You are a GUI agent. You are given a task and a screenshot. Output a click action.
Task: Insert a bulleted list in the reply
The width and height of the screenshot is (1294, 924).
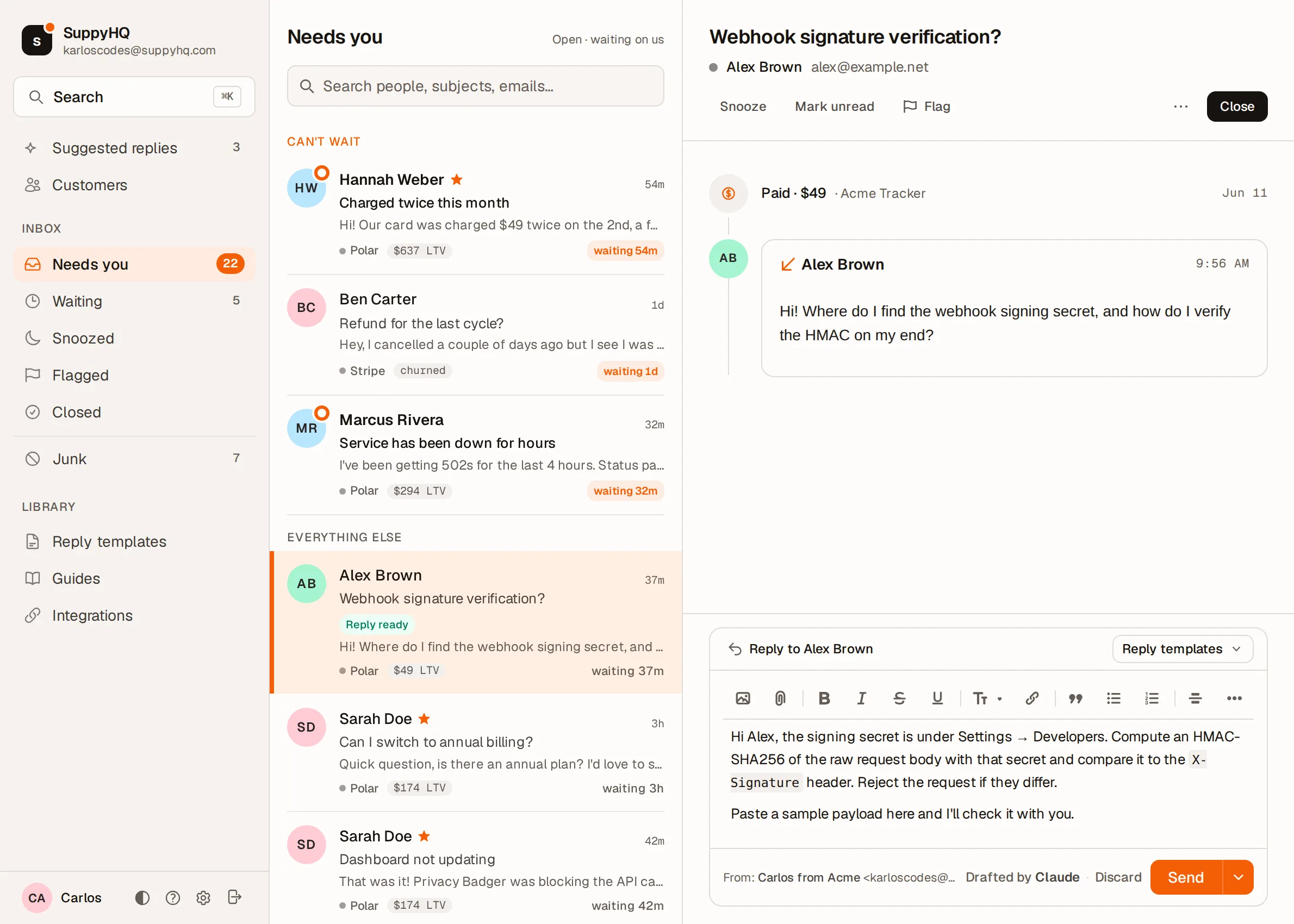1113,698
